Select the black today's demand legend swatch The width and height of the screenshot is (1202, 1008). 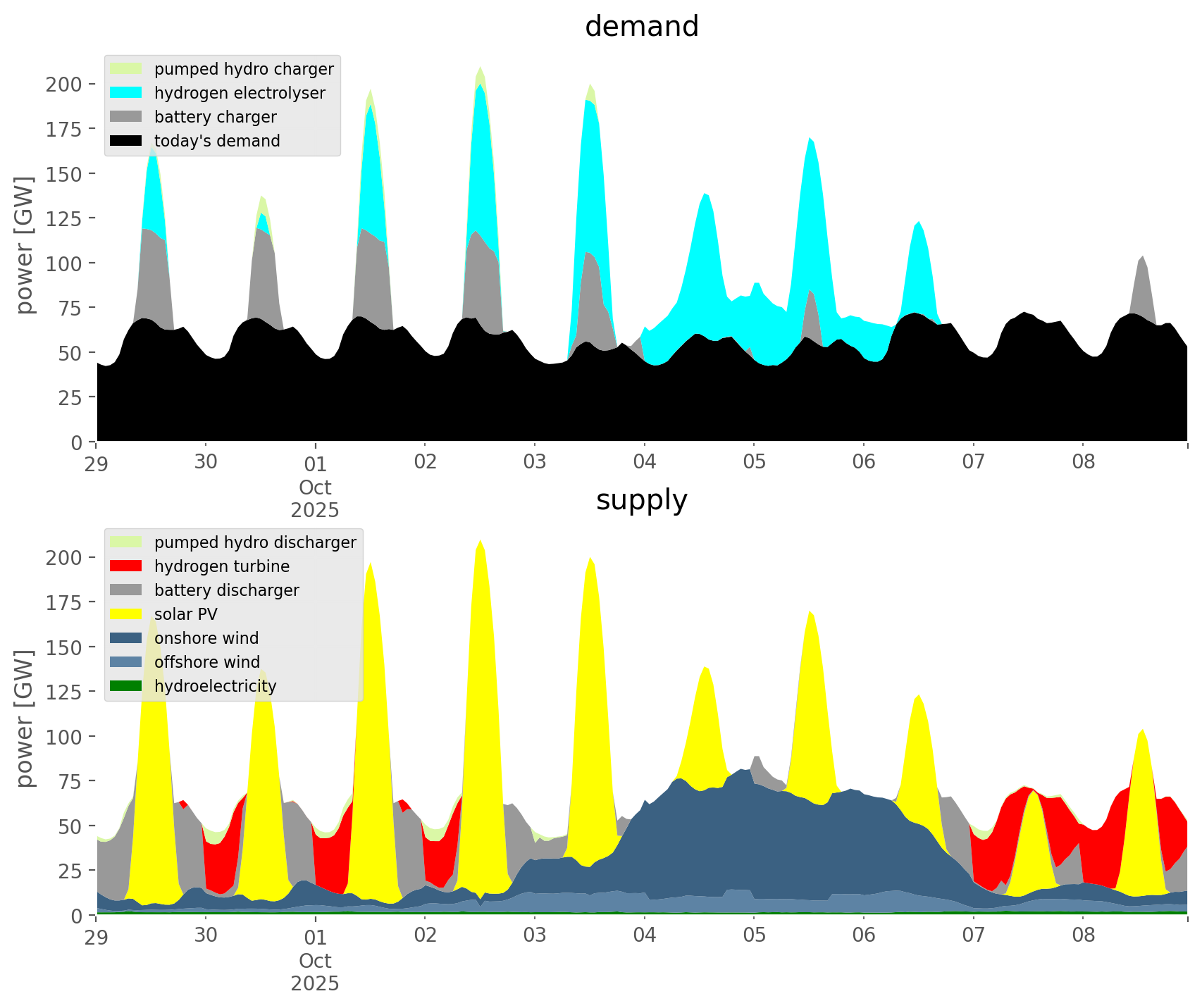(126, 141)
